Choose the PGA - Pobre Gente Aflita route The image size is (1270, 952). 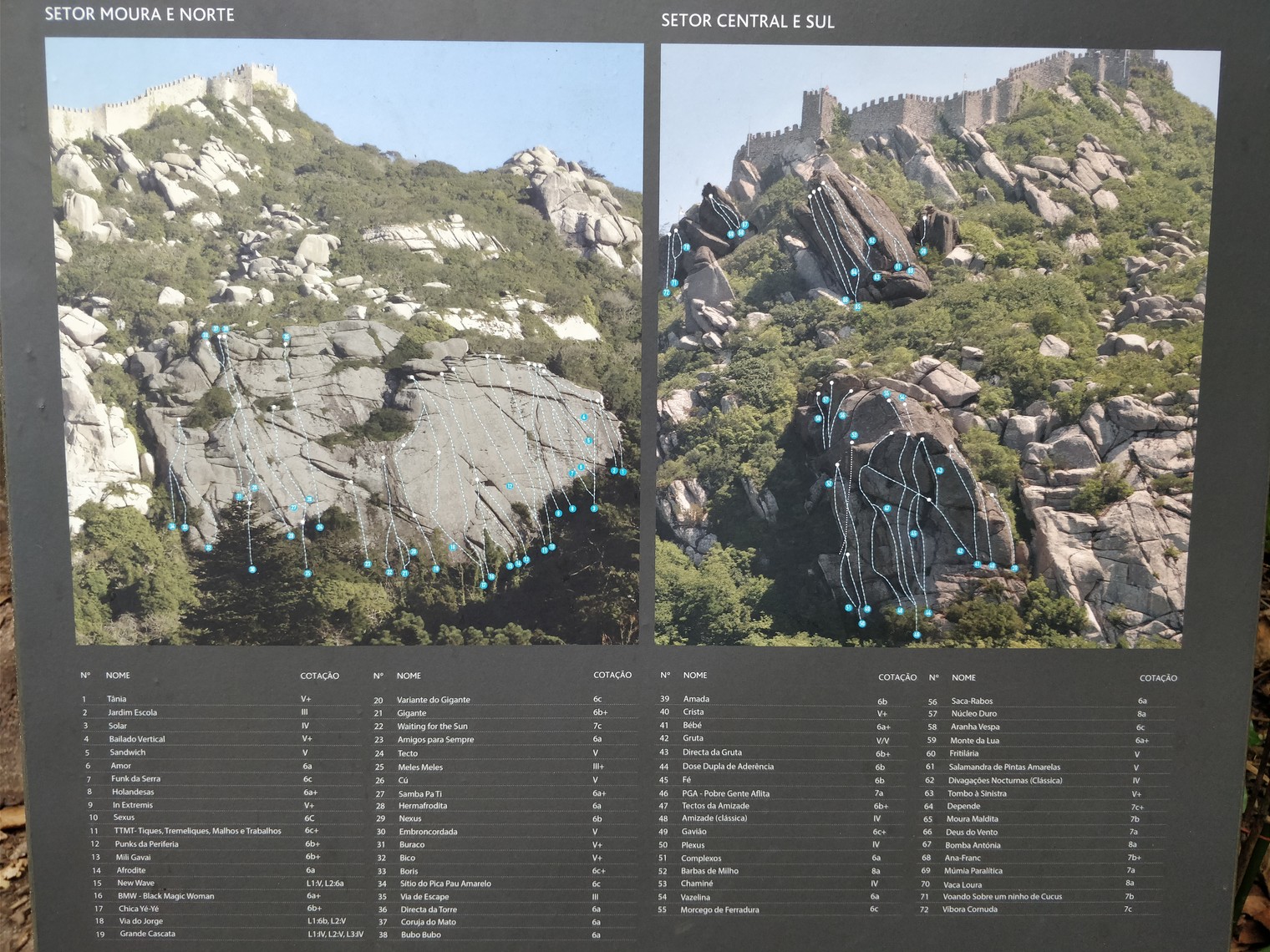click(725, 793)
